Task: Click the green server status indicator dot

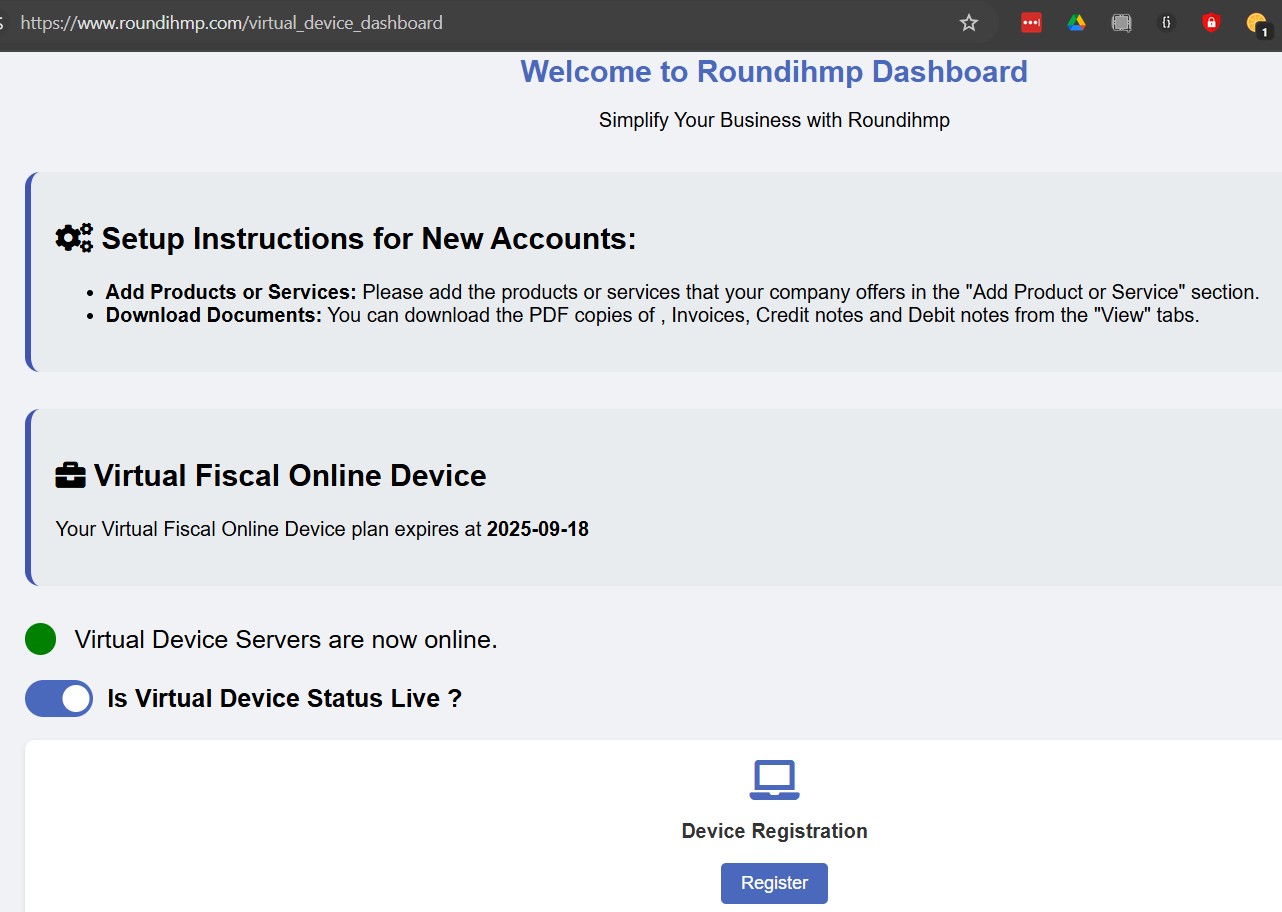Action: pos(40,638)
